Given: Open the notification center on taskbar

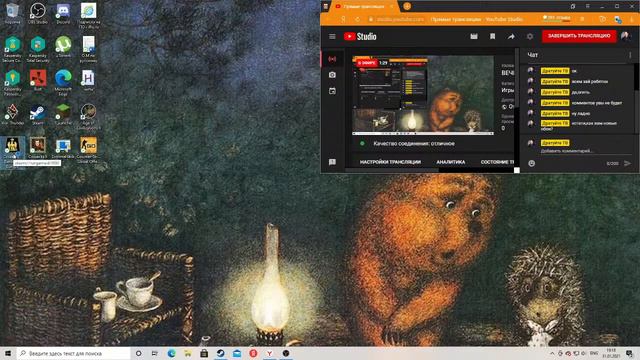Looking at the screenshot, I should (630, 353).
